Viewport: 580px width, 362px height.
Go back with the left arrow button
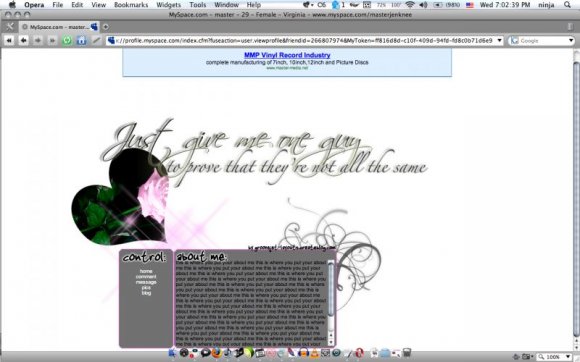(23, 40)
